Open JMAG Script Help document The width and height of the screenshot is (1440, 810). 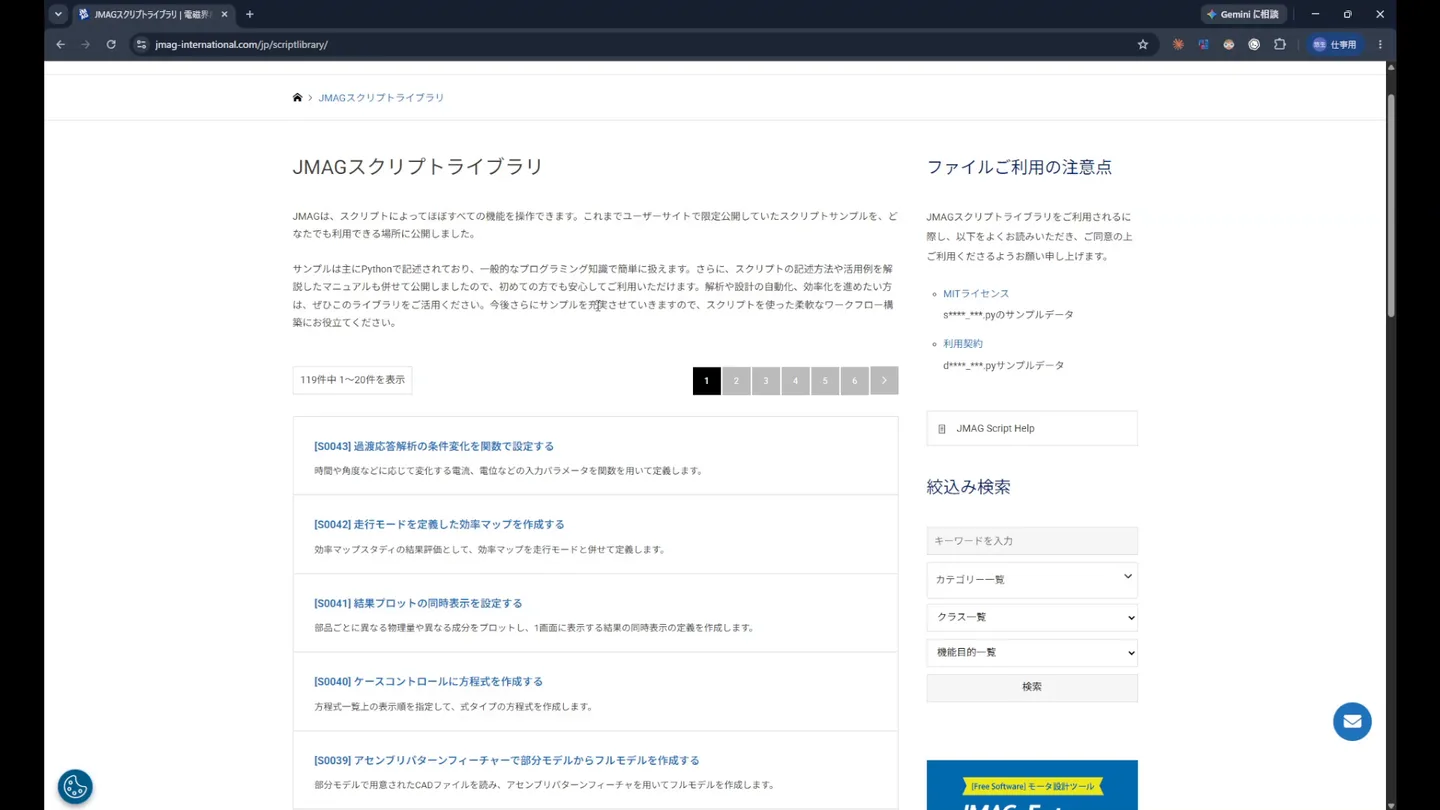tap(1032, 428)
